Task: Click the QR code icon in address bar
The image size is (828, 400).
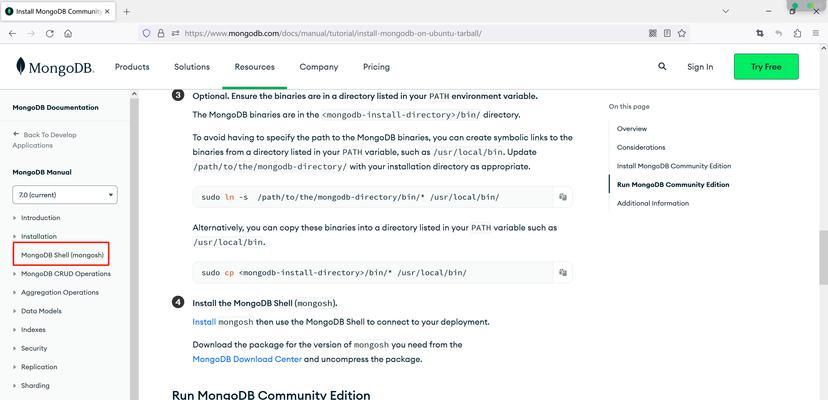Action: (x=653, y=33)
